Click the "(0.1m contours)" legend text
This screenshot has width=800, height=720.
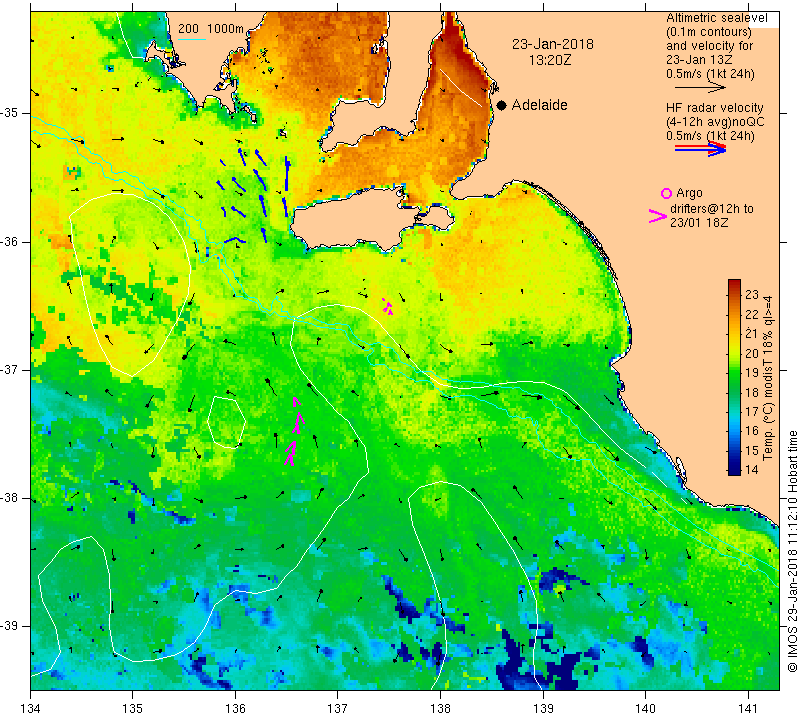pos(708,32)
